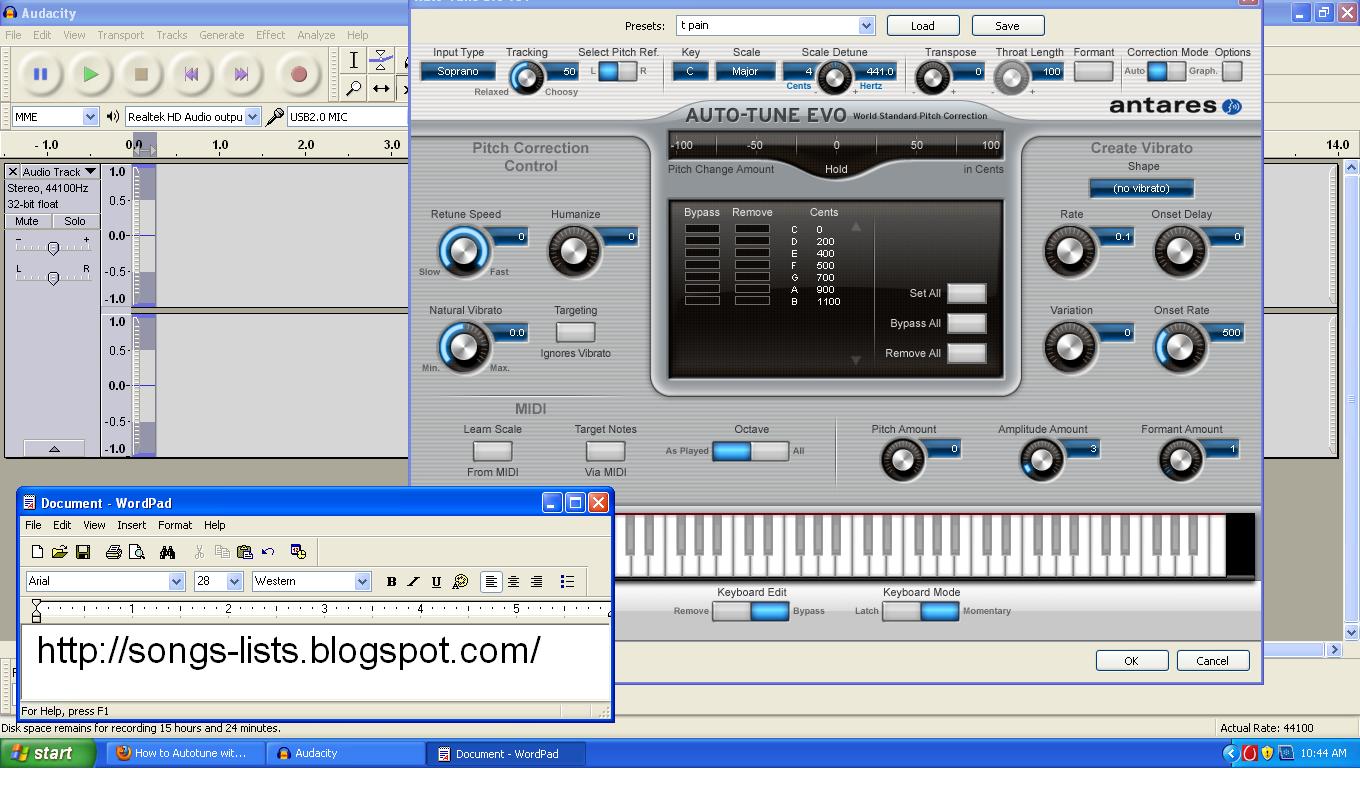Click WordPad Find binoculars icon

pyautogui.click(x=167, y=552)
